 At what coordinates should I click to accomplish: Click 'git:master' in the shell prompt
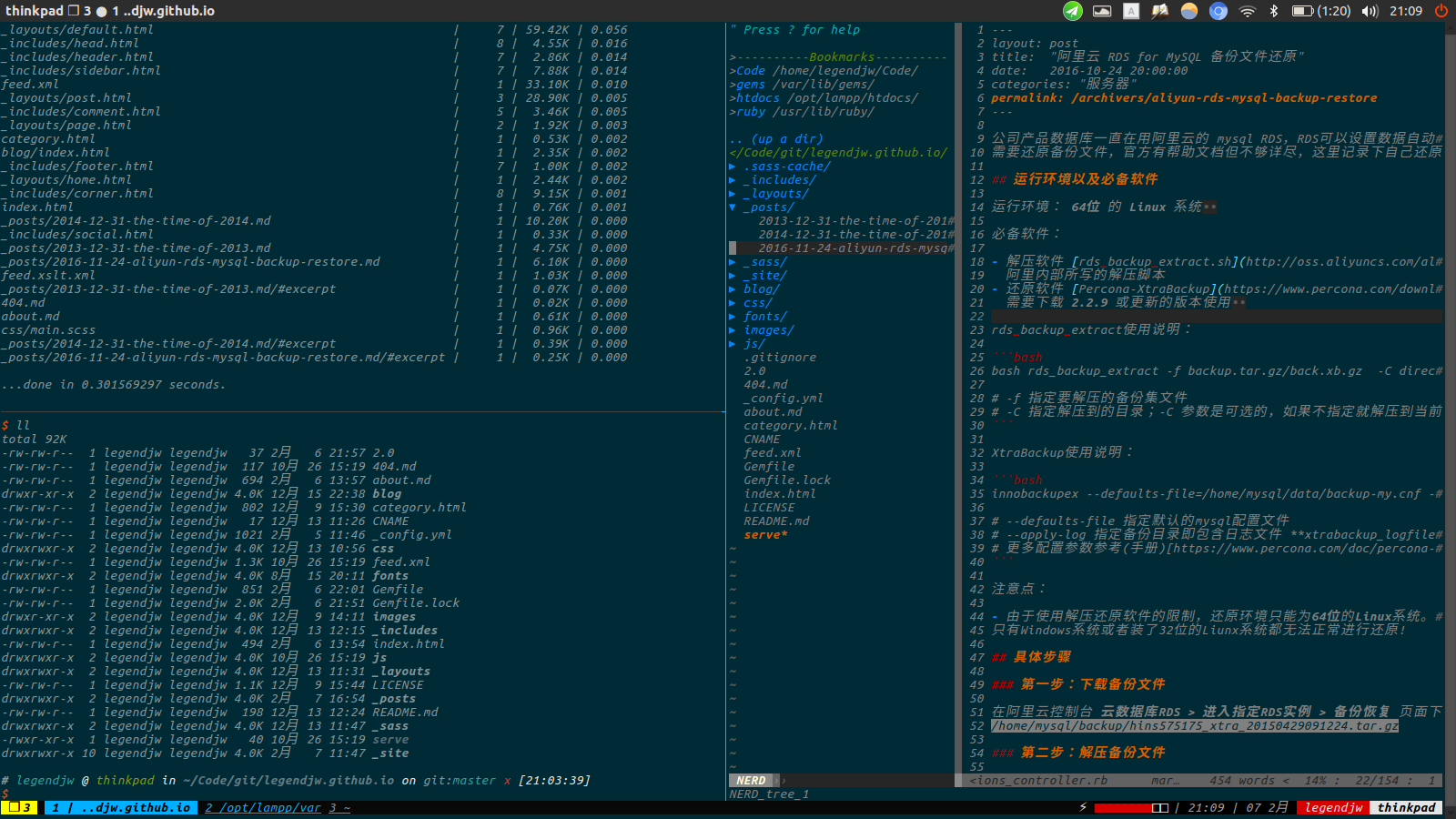pyautogui.click(x=460, y=781)
